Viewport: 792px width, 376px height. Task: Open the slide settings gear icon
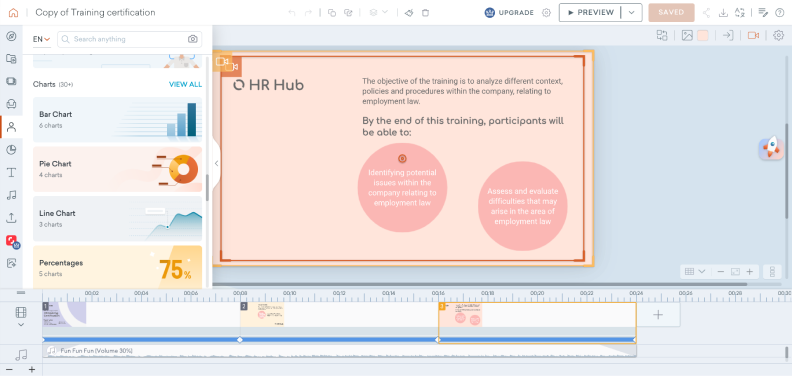pyautogui.click(x=779, y=35)
